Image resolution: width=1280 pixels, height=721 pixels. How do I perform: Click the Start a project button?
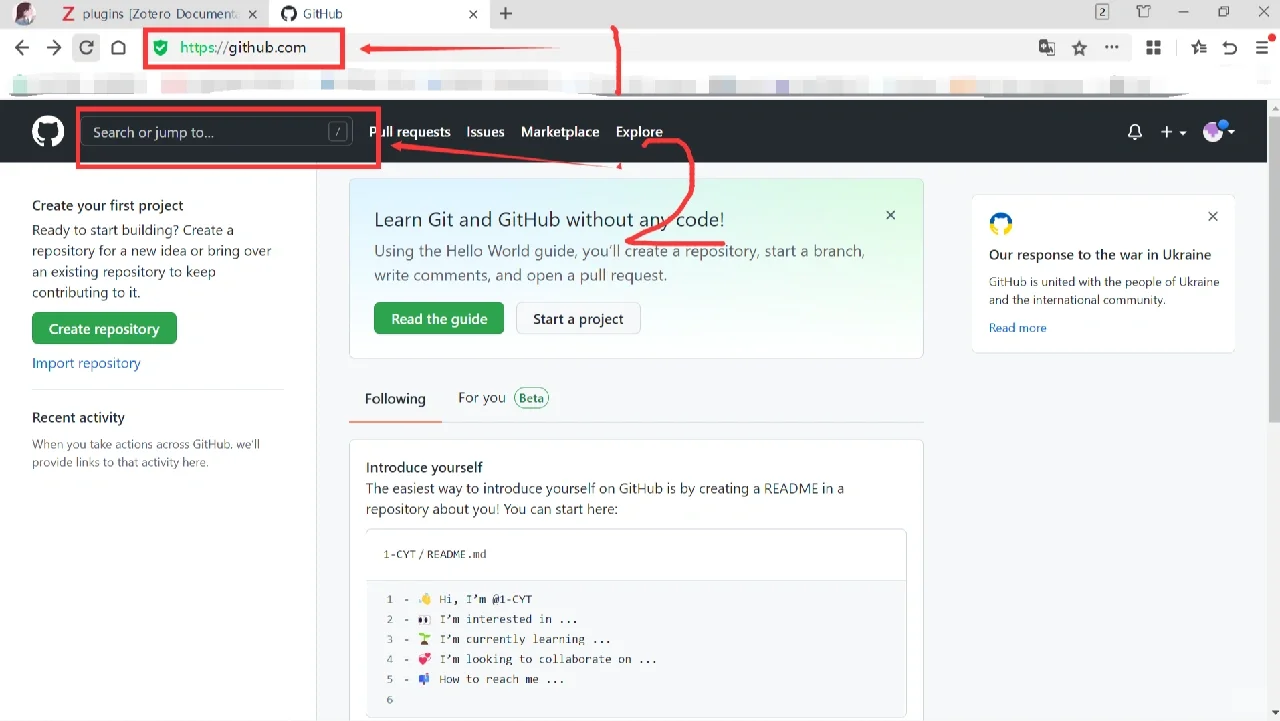point(578,319)
